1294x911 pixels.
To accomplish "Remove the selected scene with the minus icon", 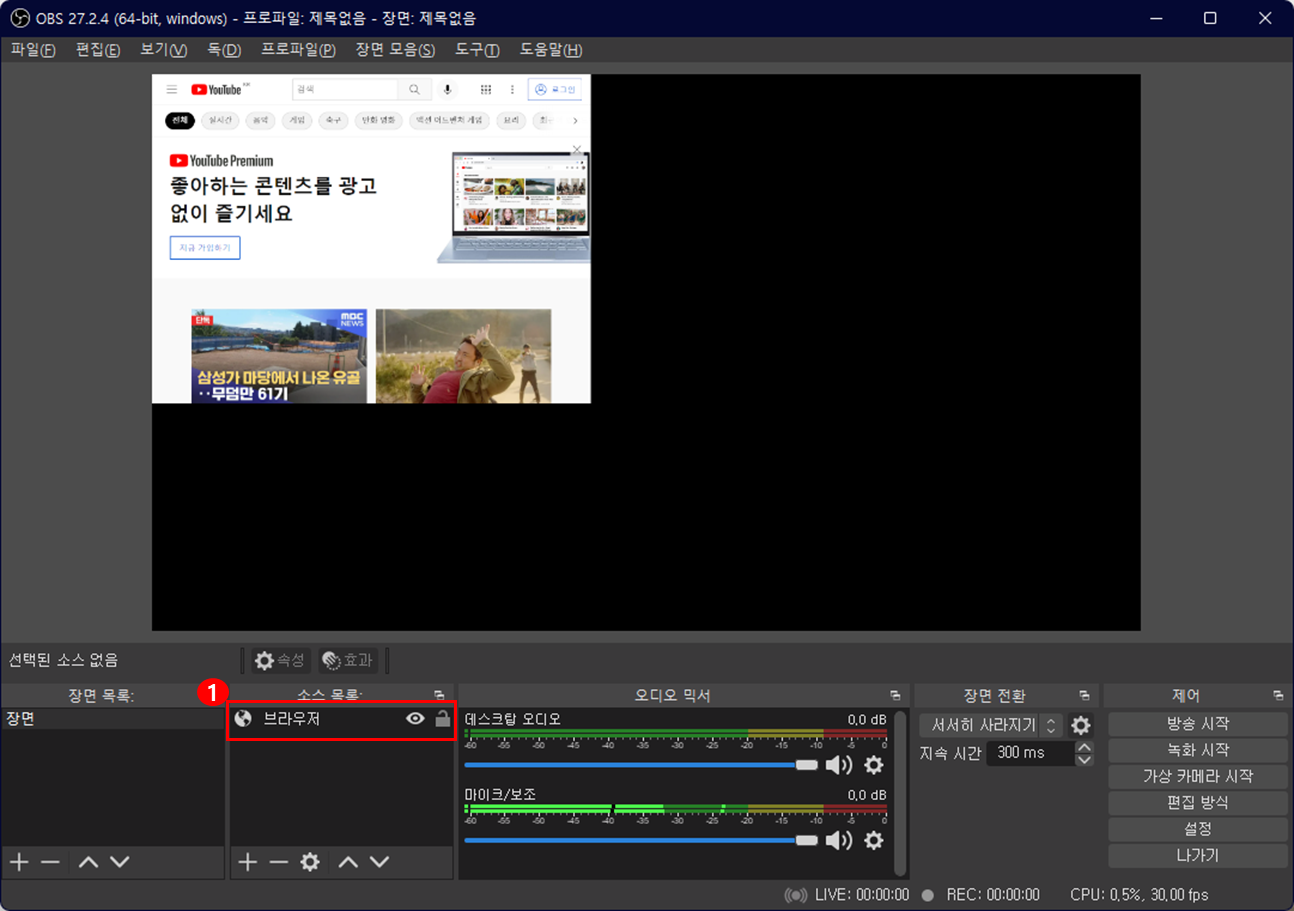I will 51,862.
